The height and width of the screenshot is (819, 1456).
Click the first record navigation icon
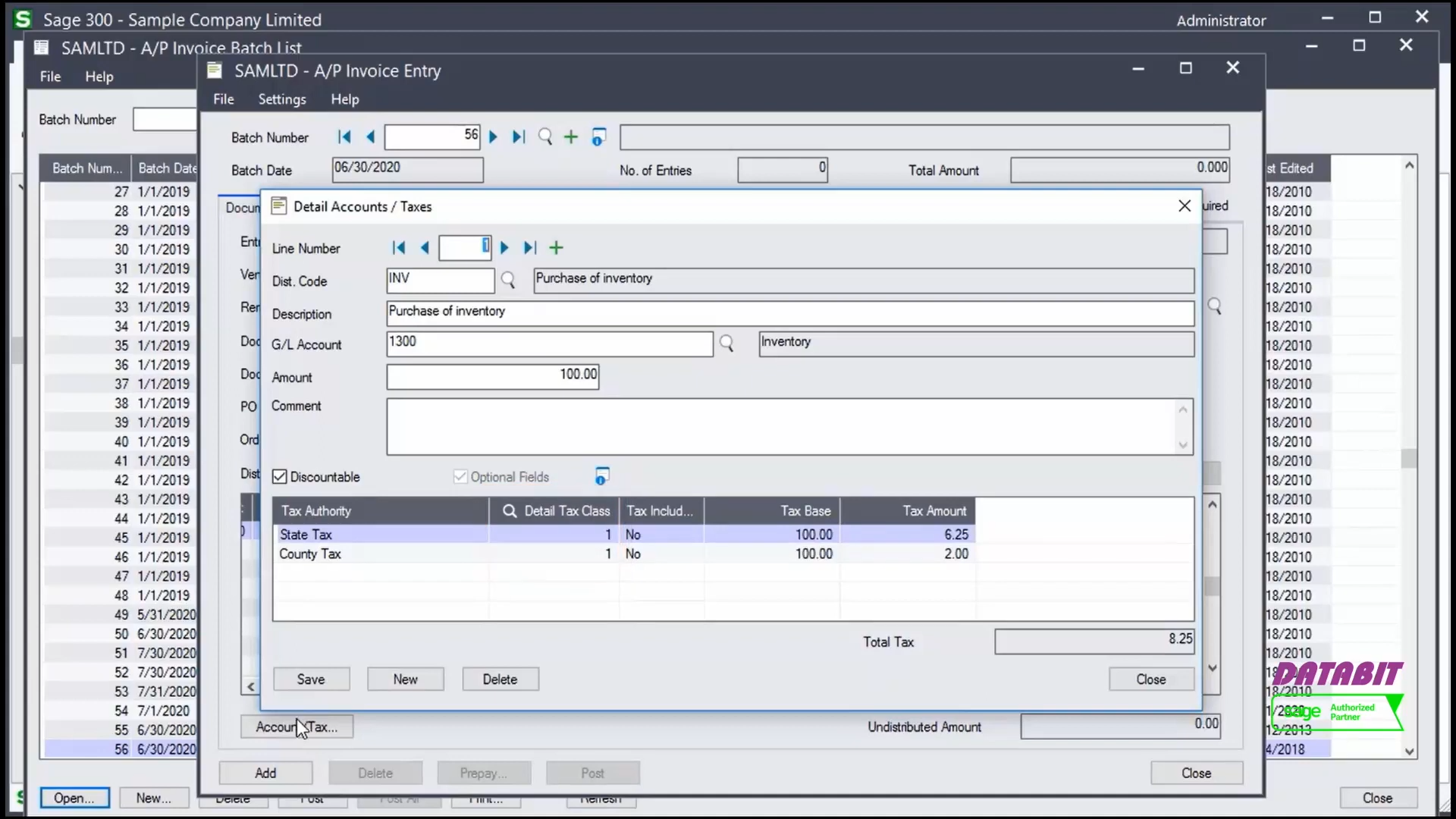click(399, 248)
